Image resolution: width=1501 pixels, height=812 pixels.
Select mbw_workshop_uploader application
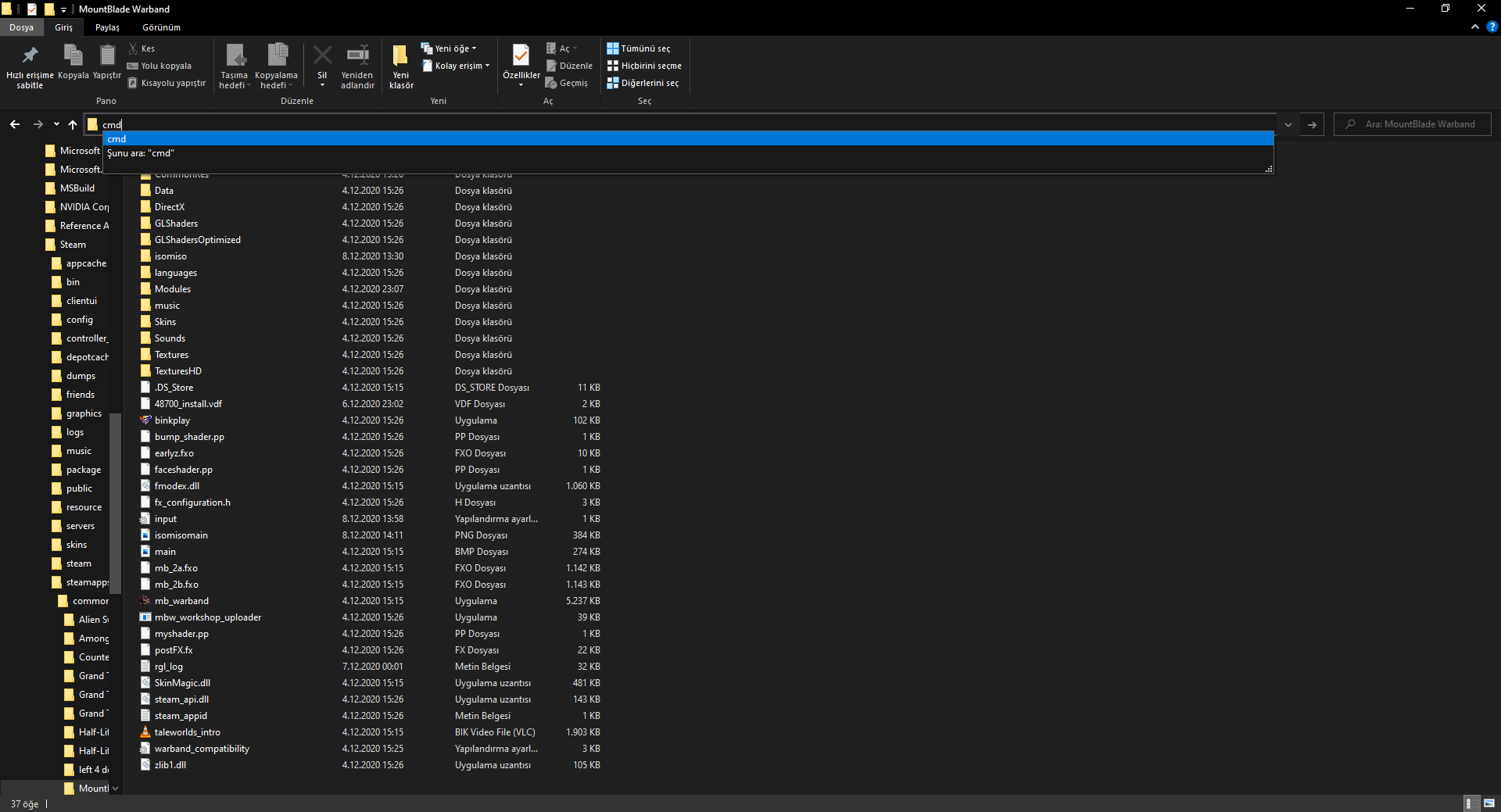pos(207,617)
